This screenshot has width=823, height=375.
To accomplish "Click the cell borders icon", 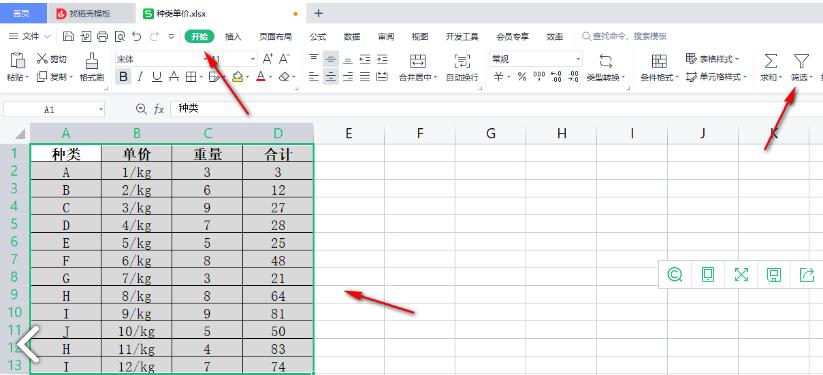I will [191, 77].
